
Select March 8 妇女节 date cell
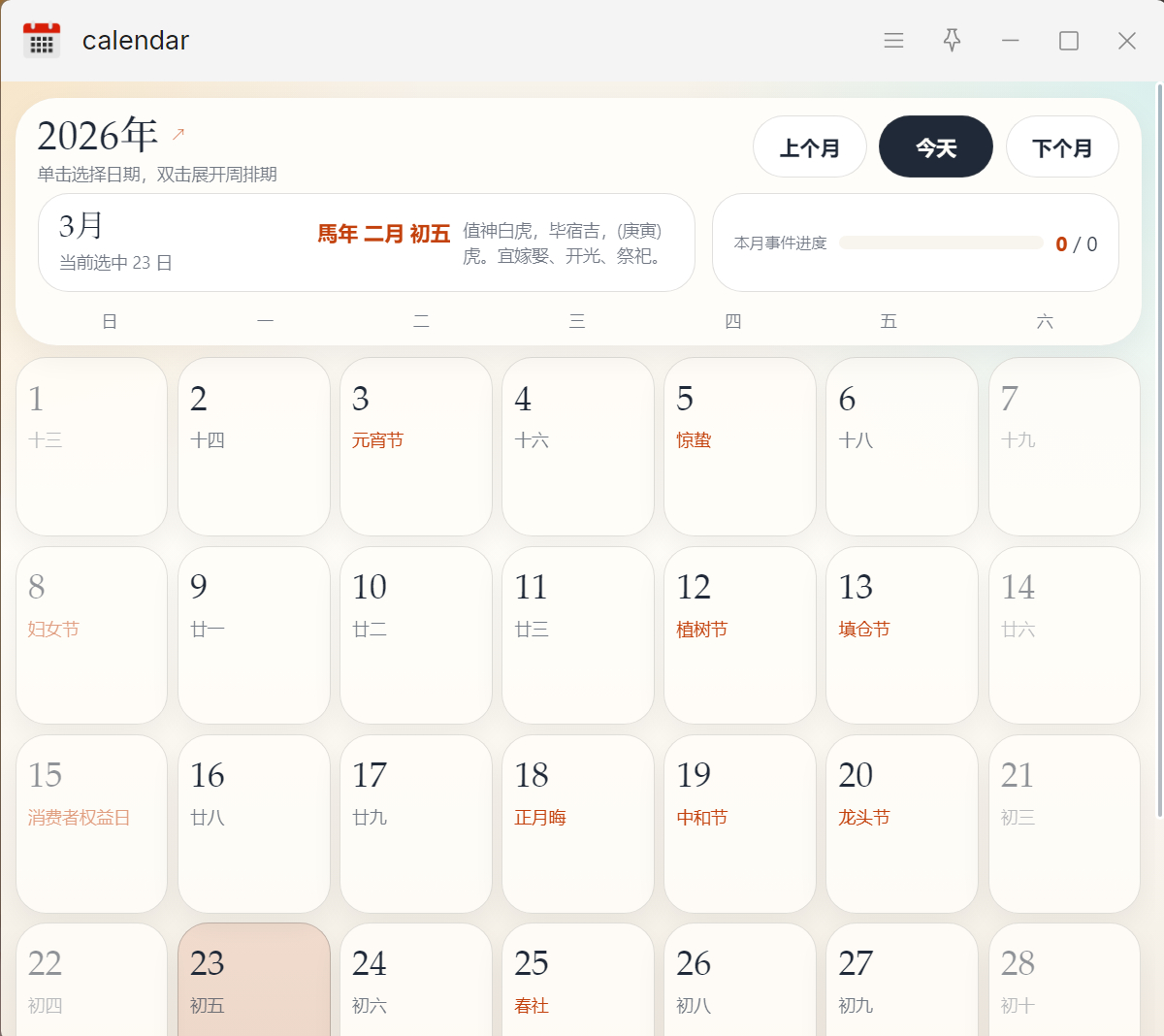[x=91, y=634]
